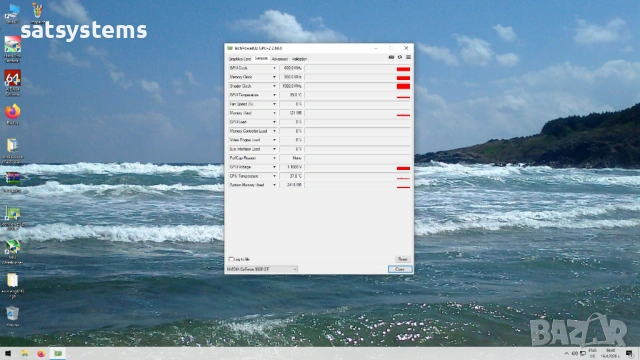Open the GPU Clock sensor dropdown
This screenshot has width=640, height=360.
pyautogui.click(x=274, y=68)
